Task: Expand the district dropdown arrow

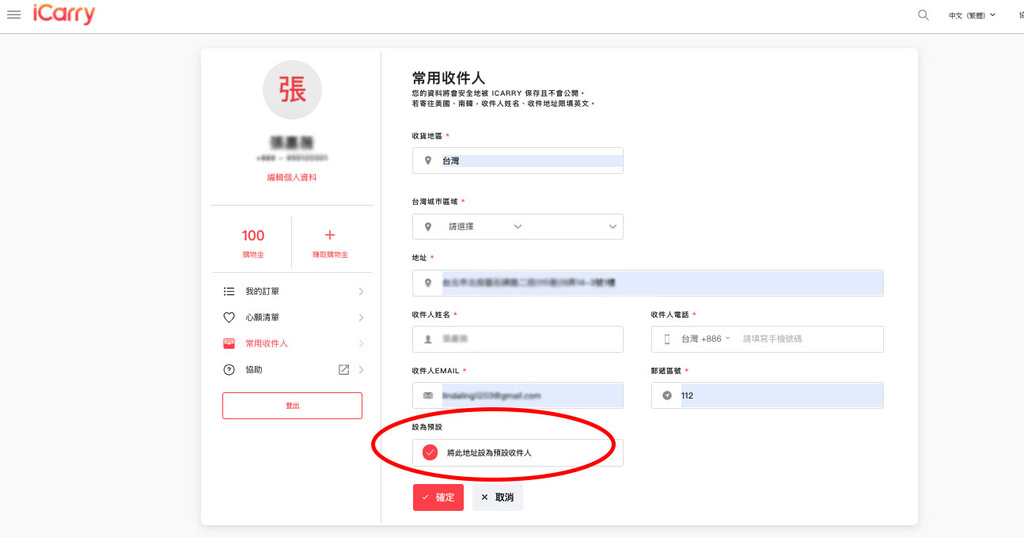Action: pos(612,227)
